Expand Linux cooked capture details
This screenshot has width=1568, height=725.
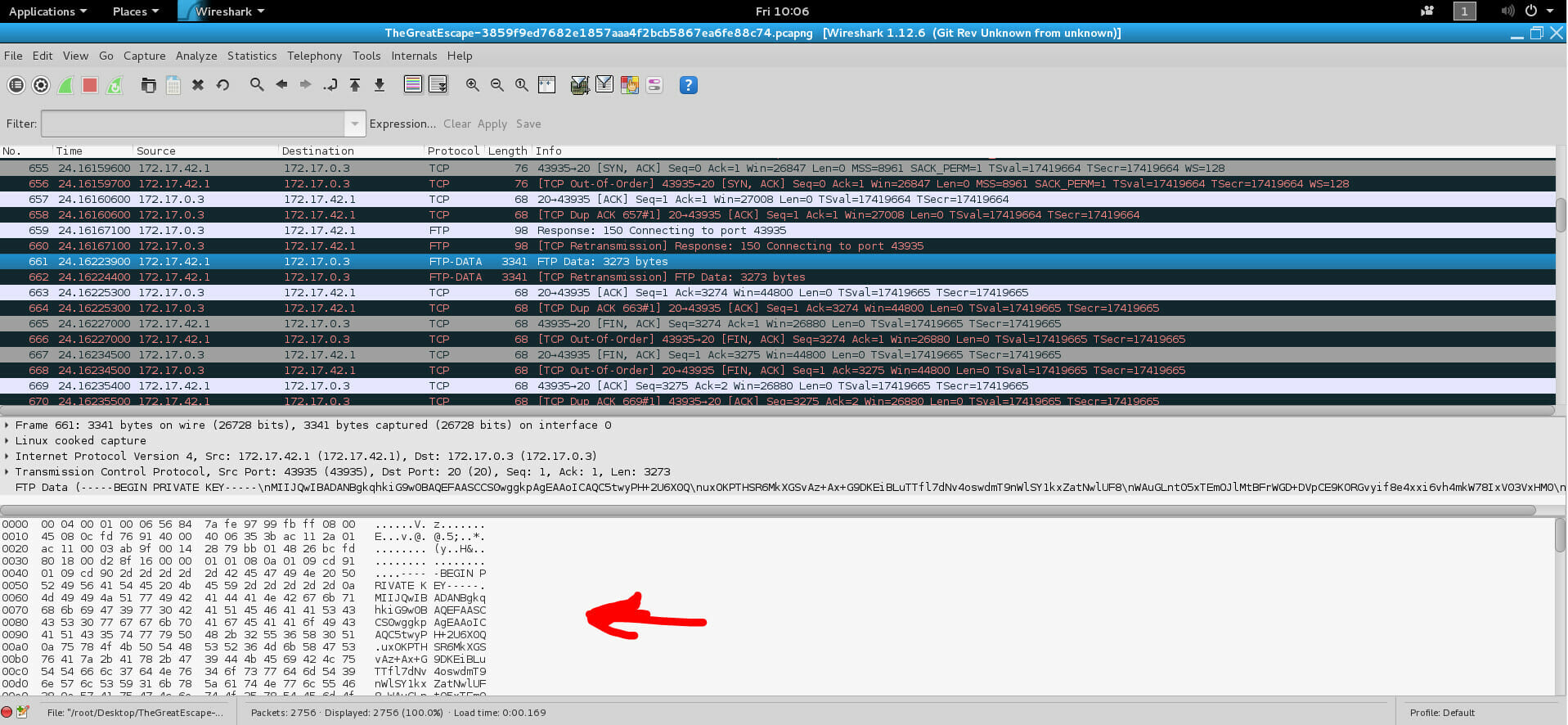coord(7,440)
